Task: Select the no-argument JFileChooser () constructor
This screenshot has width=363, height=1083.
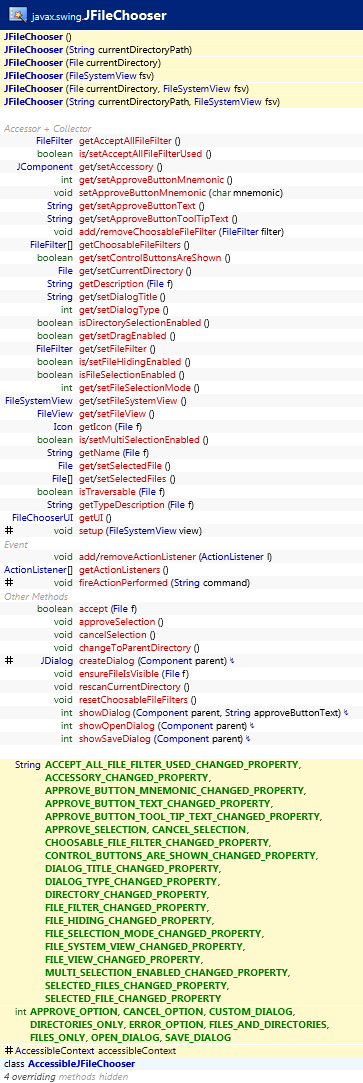Action: click(37, 37)
